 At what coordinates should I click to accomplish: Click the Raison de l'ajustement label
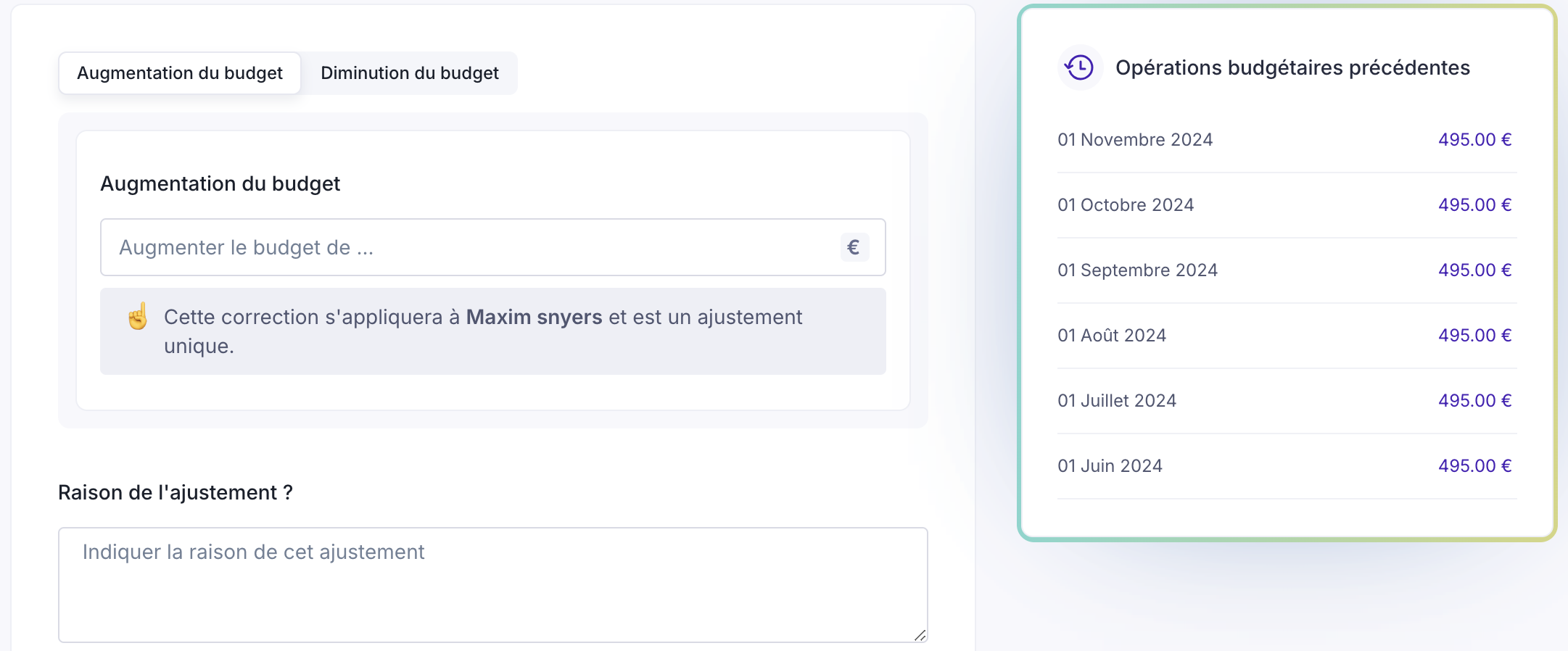[x=176, y=493]
